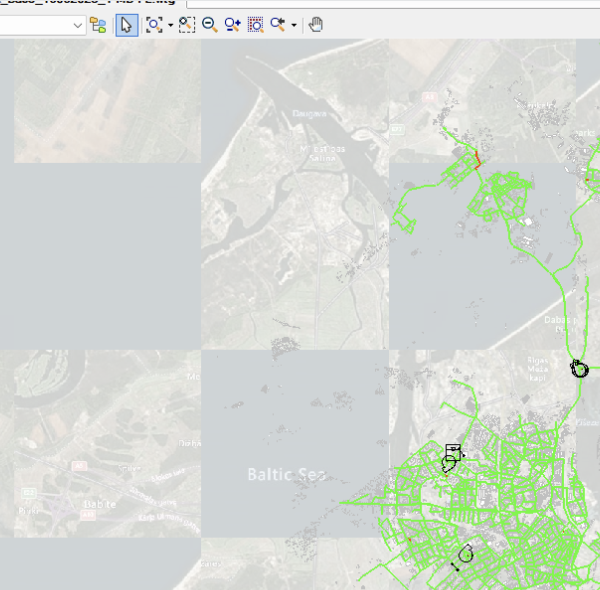This screenshot has height=590, width=600.
Task: Click the Zoom Out magnifier
Action: (x=209, y=25)
